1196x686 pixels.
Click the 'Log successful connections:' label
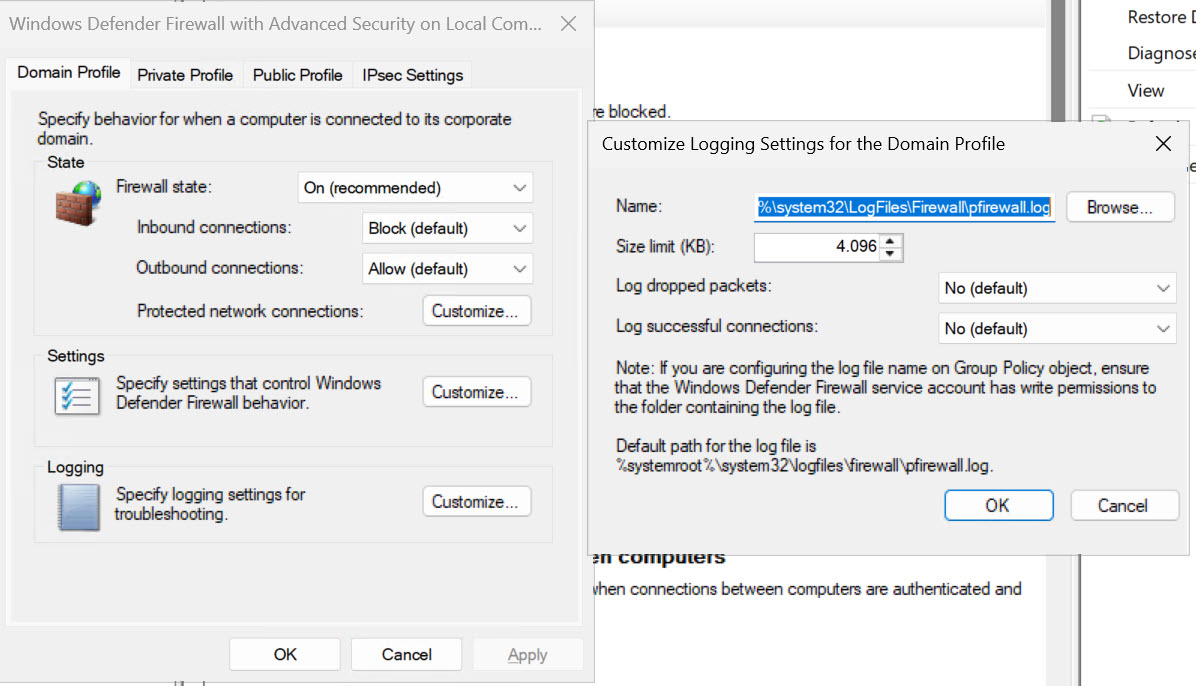[x=716, y=326]
